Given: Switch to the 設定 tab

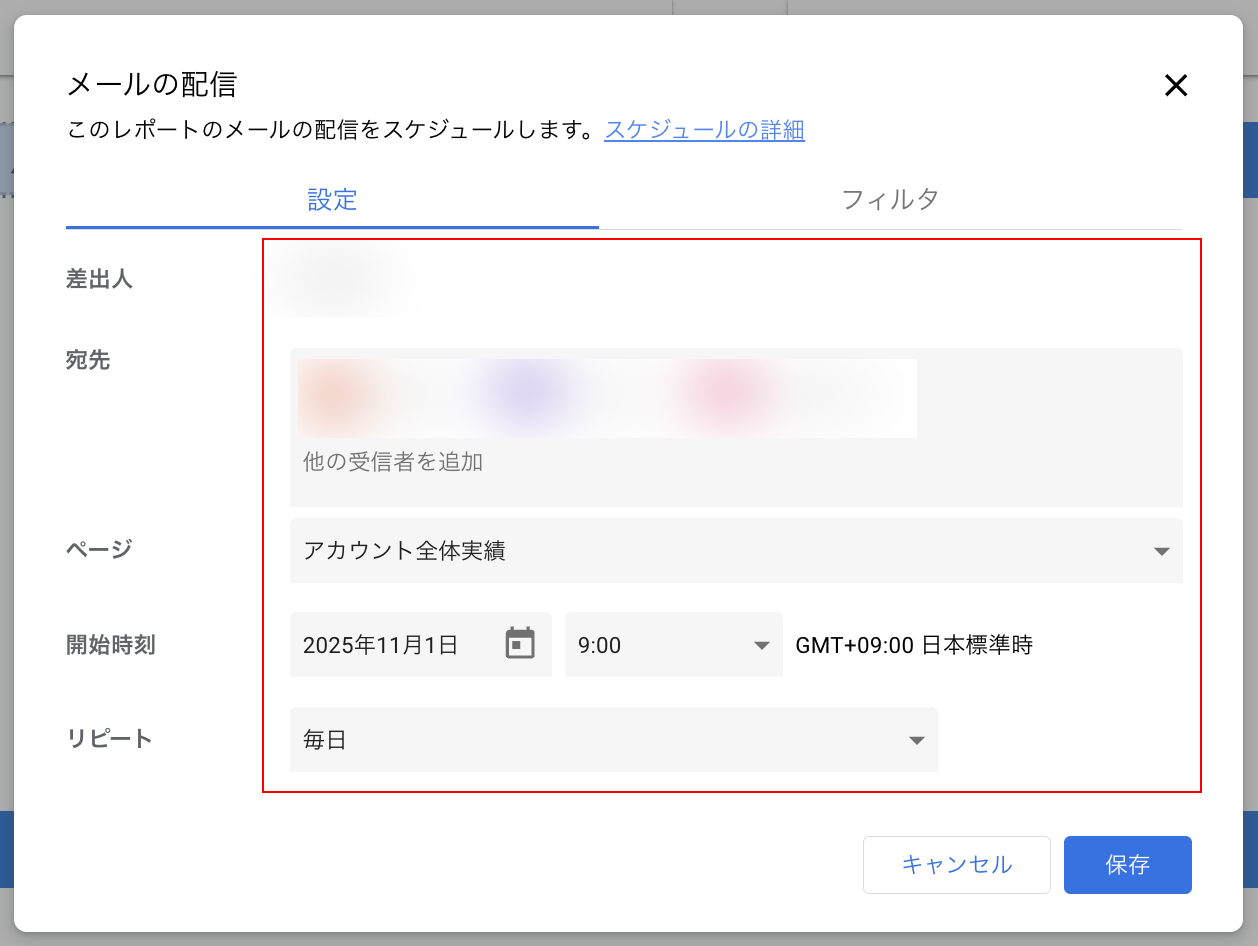Looking at the screenshot, I should coord(332,199).
